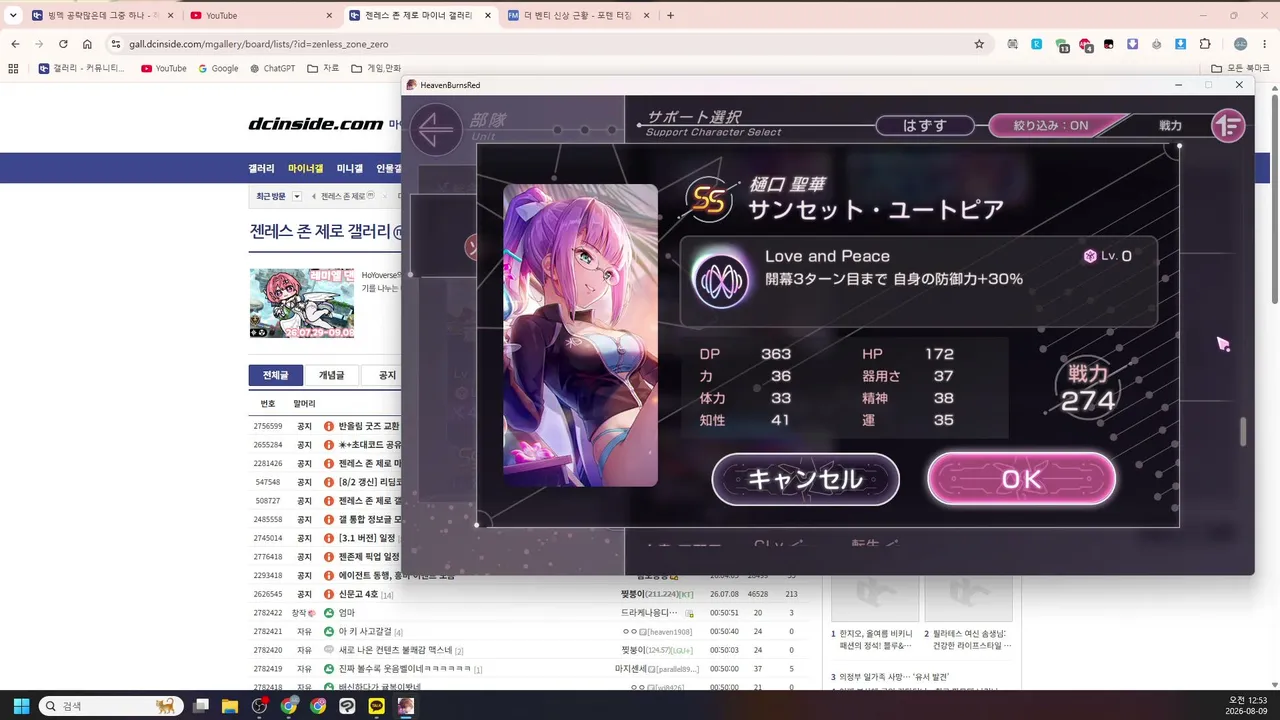Click the taskbar 검색 search box

tap(111, 706)
